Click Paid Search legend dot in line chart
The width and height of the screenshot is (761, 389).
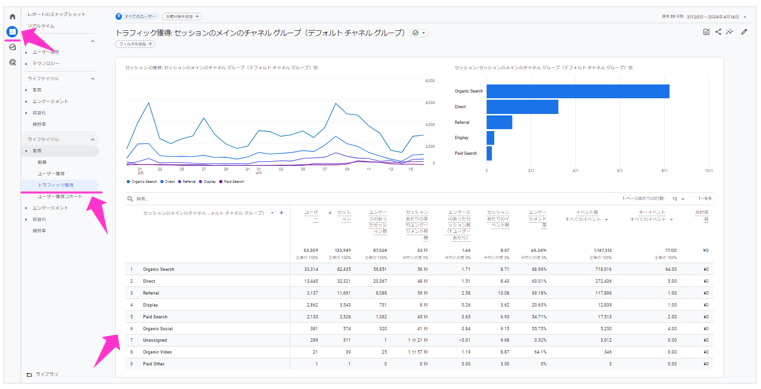point(221,181)
